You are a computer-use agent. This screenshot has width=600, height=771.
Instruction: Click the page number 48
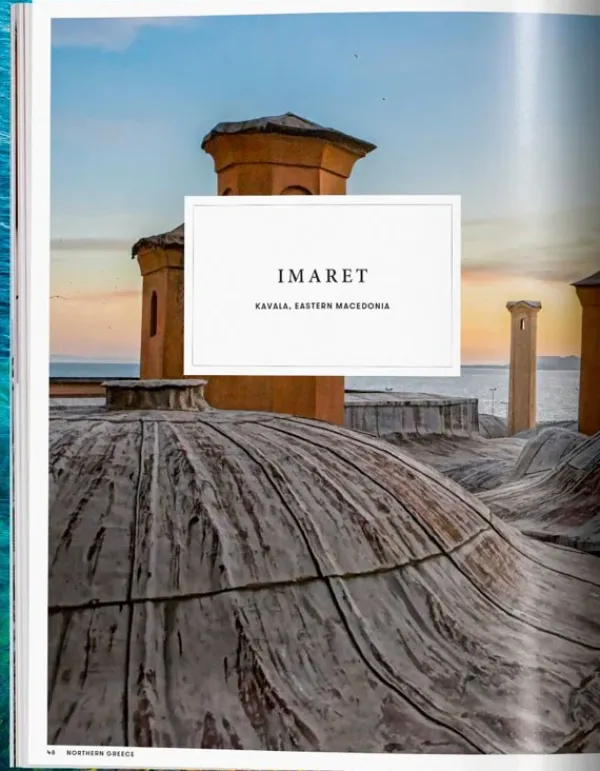pos(51,753)
